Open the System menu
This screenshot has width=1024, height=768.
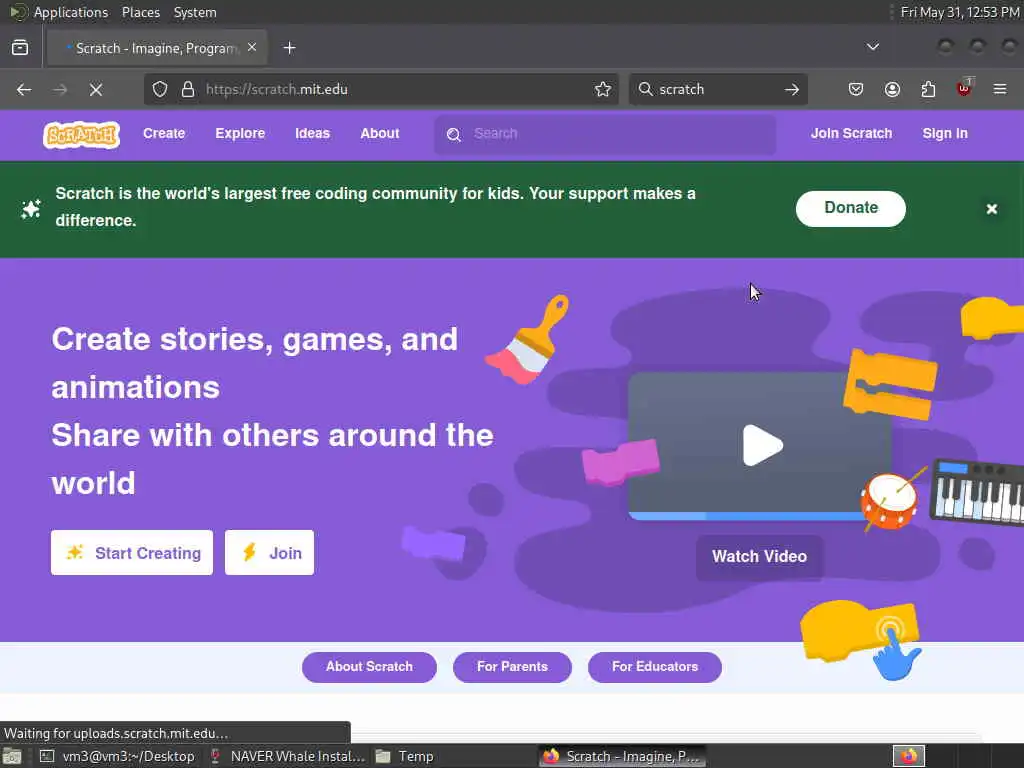195,12
